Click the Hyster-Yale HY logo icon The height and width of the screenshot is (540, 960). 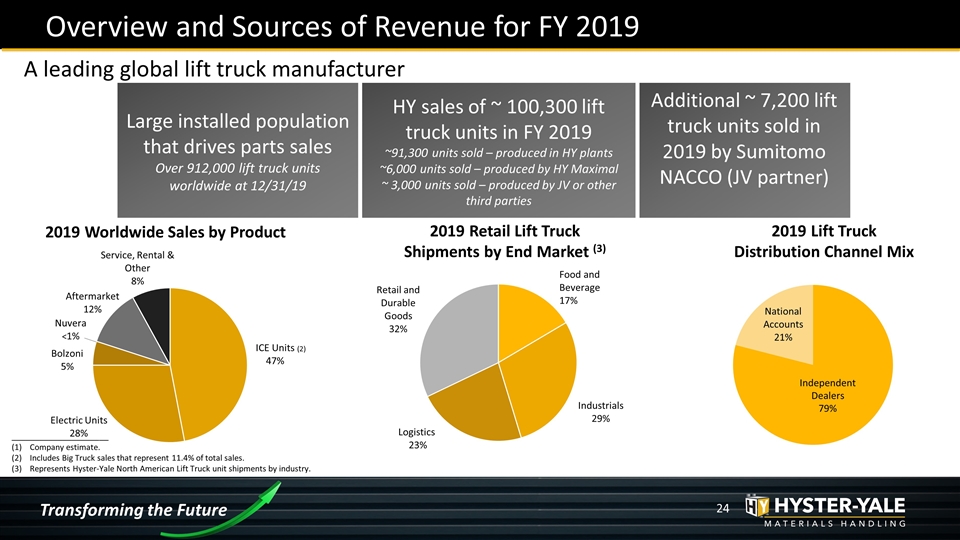757,506
